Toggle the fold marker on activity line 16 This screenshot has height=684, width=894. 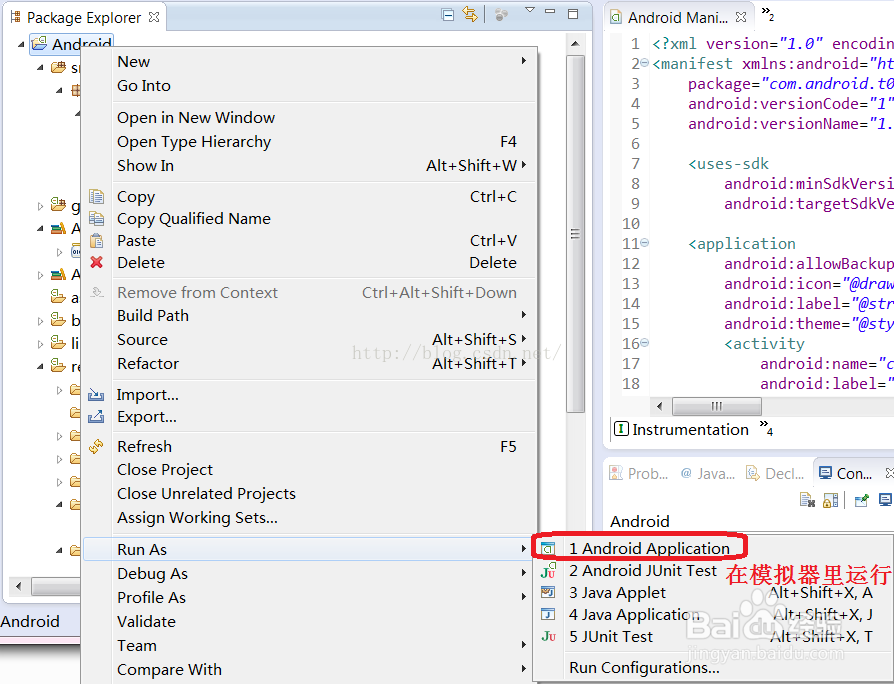click(644, 343)
